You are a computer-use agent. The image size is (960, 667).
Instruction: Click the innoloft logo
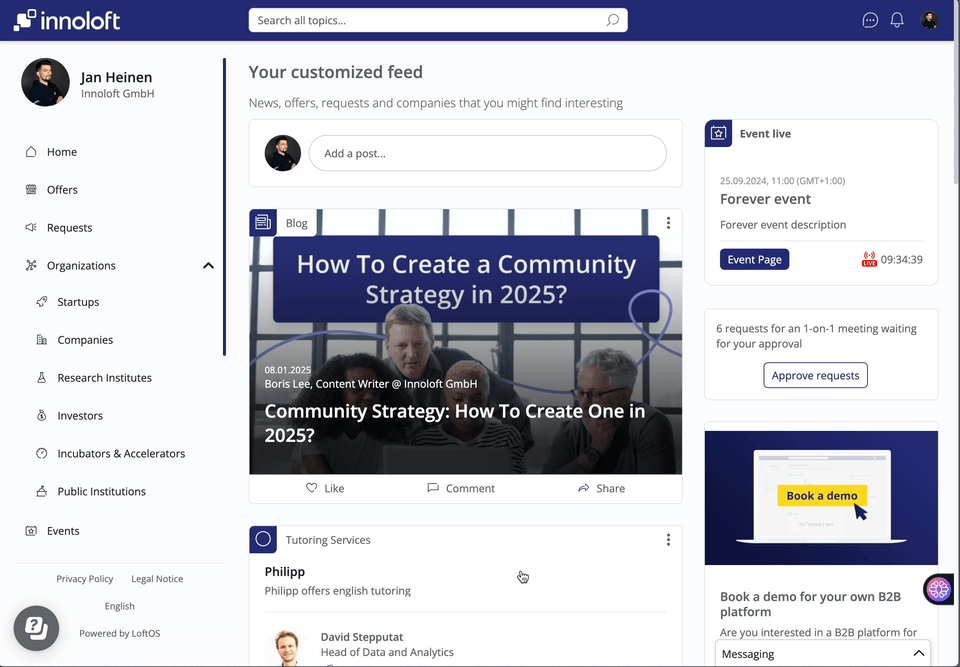[x=66, y=20]
